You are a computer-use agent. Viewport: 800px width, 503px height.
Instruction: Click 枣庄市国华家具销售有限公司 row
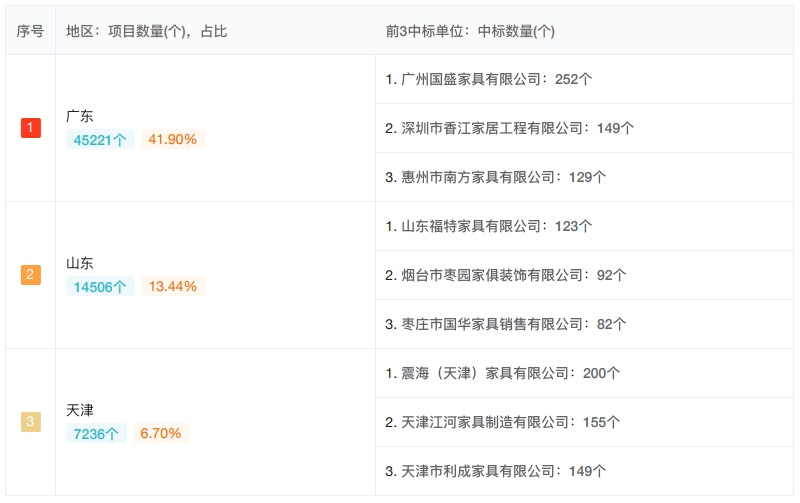tap(584, 324)
